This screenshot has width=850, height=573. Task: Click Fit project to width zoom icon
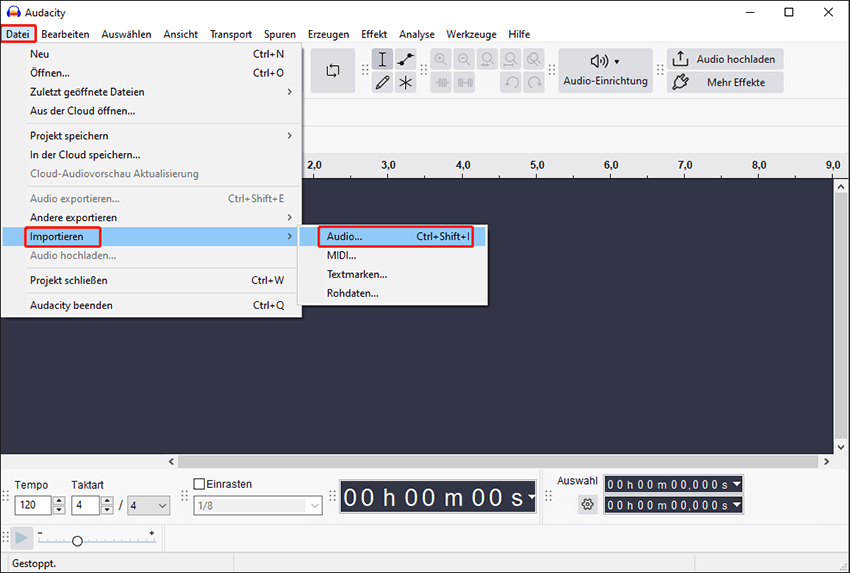pyautogui.click(x=511, y=59)
